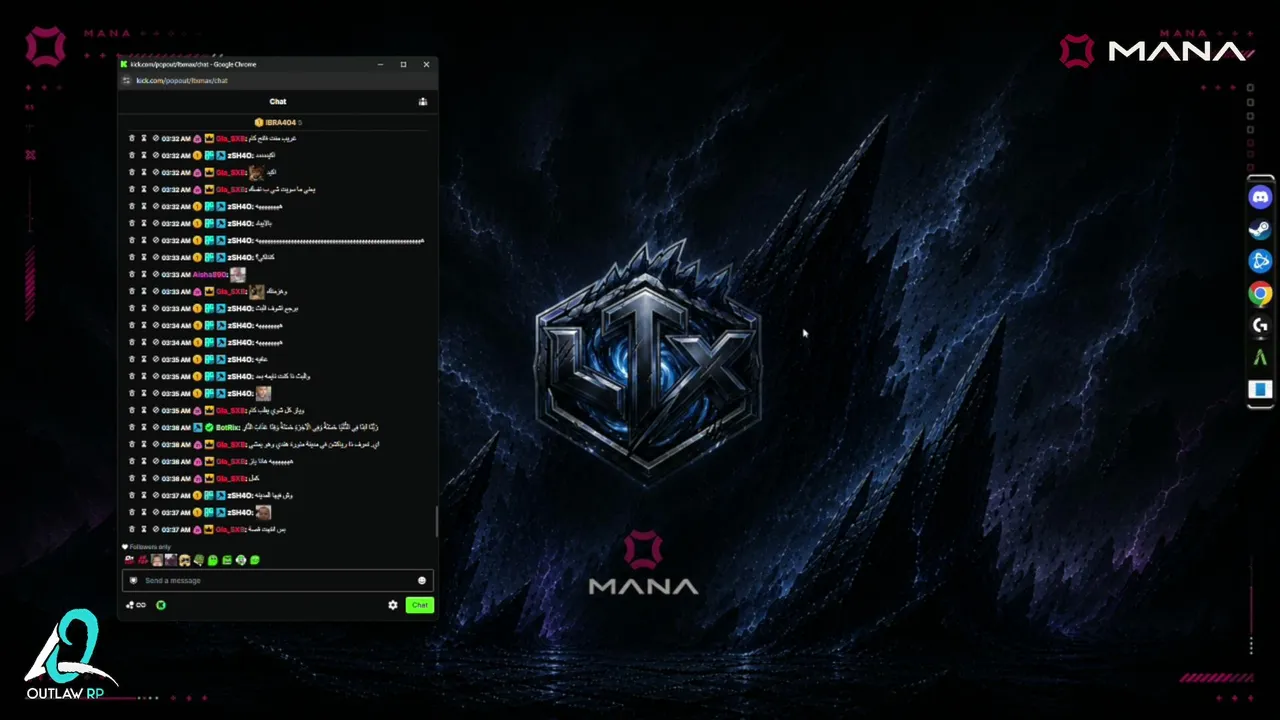Click the pinned IBRA404 name at the chat top
This screenshot has width=1280, height=720.
pyautogui.click(x=280, y=122)
